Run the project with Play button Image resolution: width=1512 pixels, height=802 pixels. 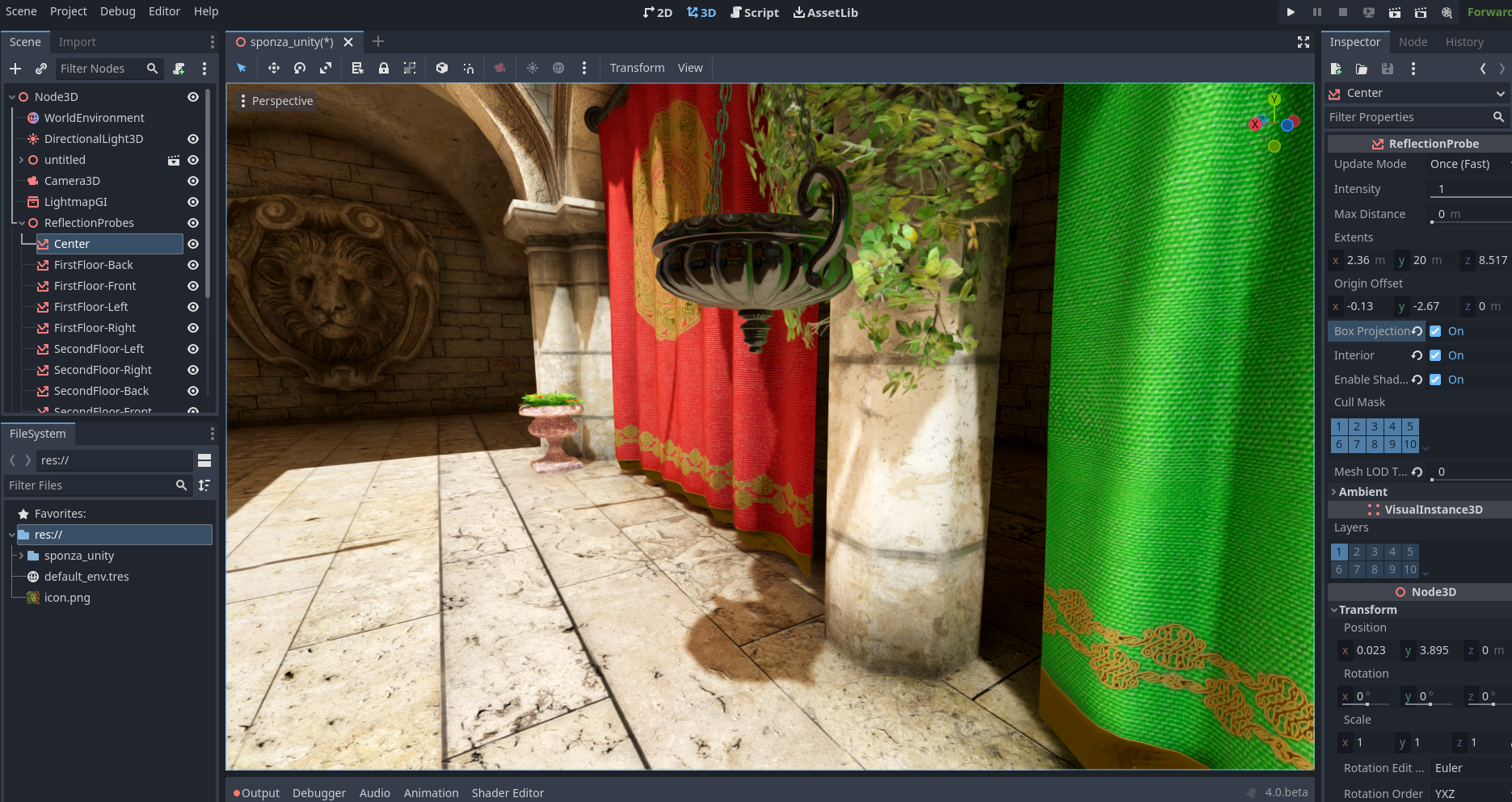coord(1291,12)
